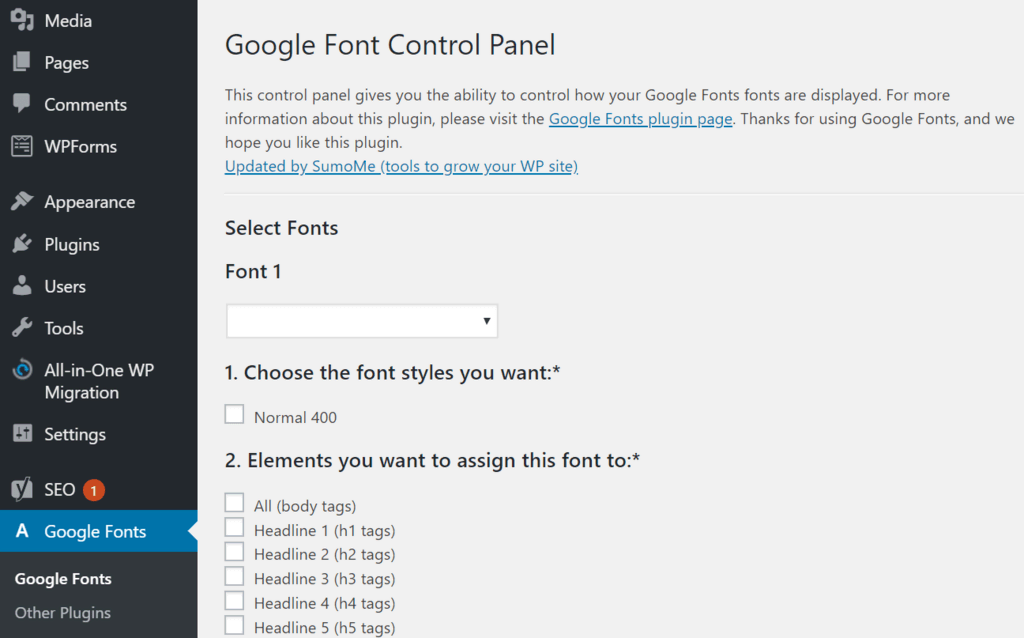Open Plugins using its plug icon
This screenshot has height=638, width=1024.
pos(22,244)
